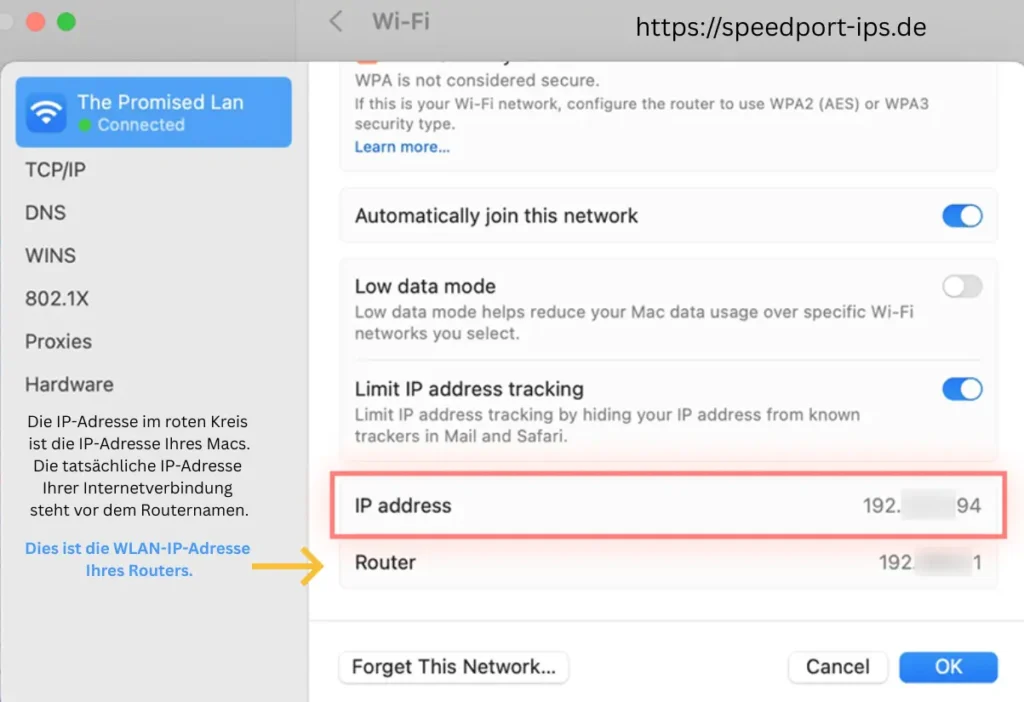Select The Promised Lan connected network
This screenshot has width=1024, height=702.
tap(153, 112)
